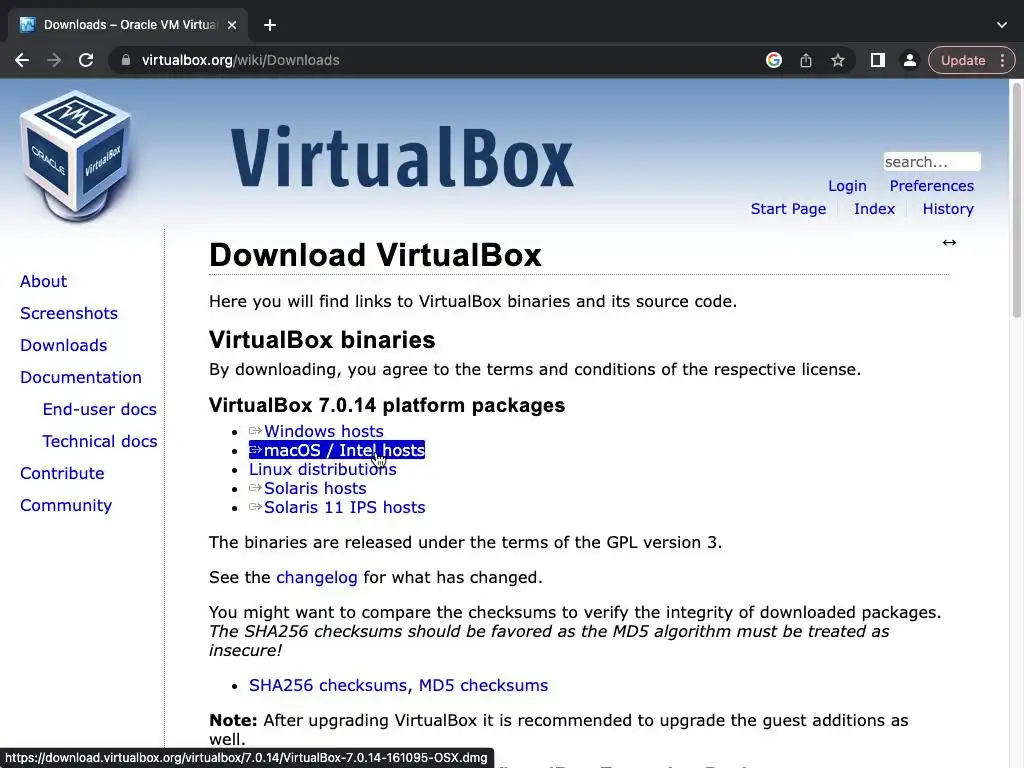Open the side panel icon
The image size is (1024, 768).
pos(878,60)
